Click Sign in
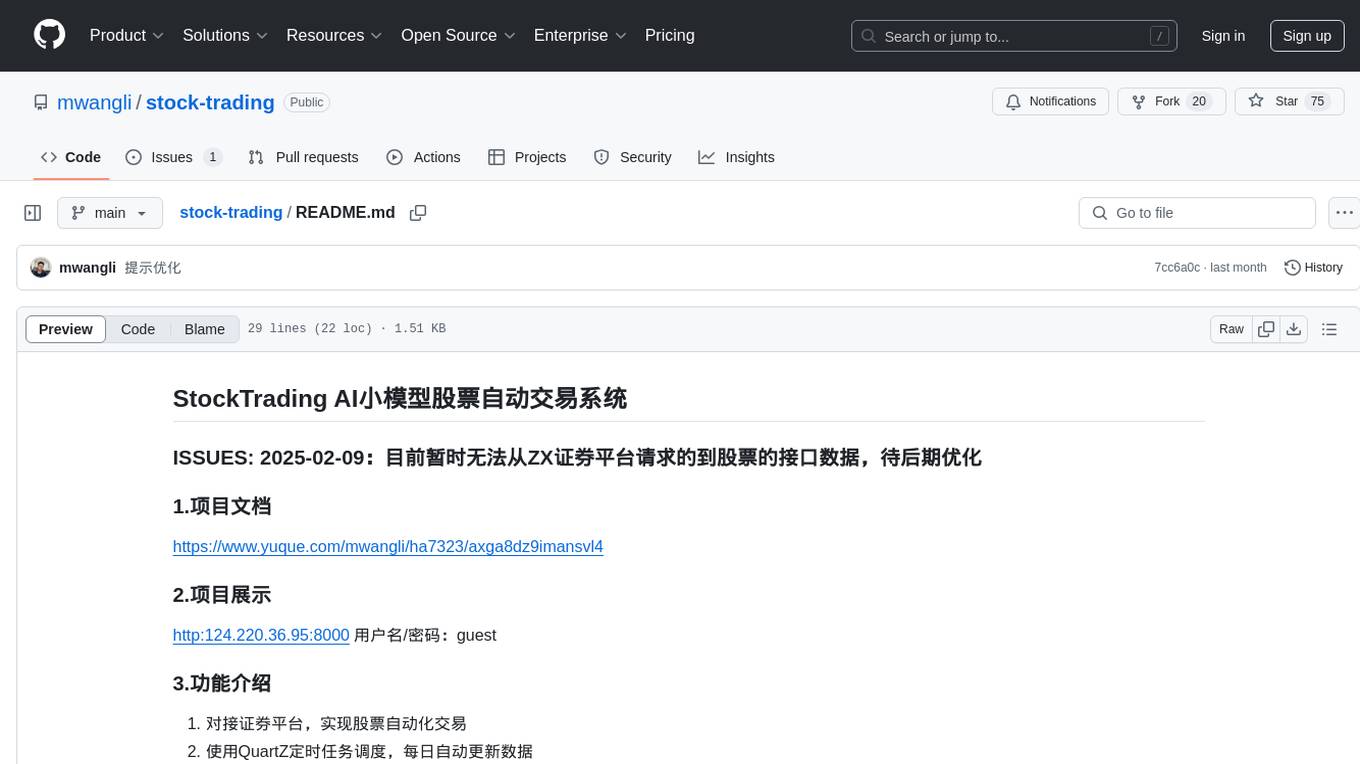Screen dimensions: 1360x764 [1223, 36]
